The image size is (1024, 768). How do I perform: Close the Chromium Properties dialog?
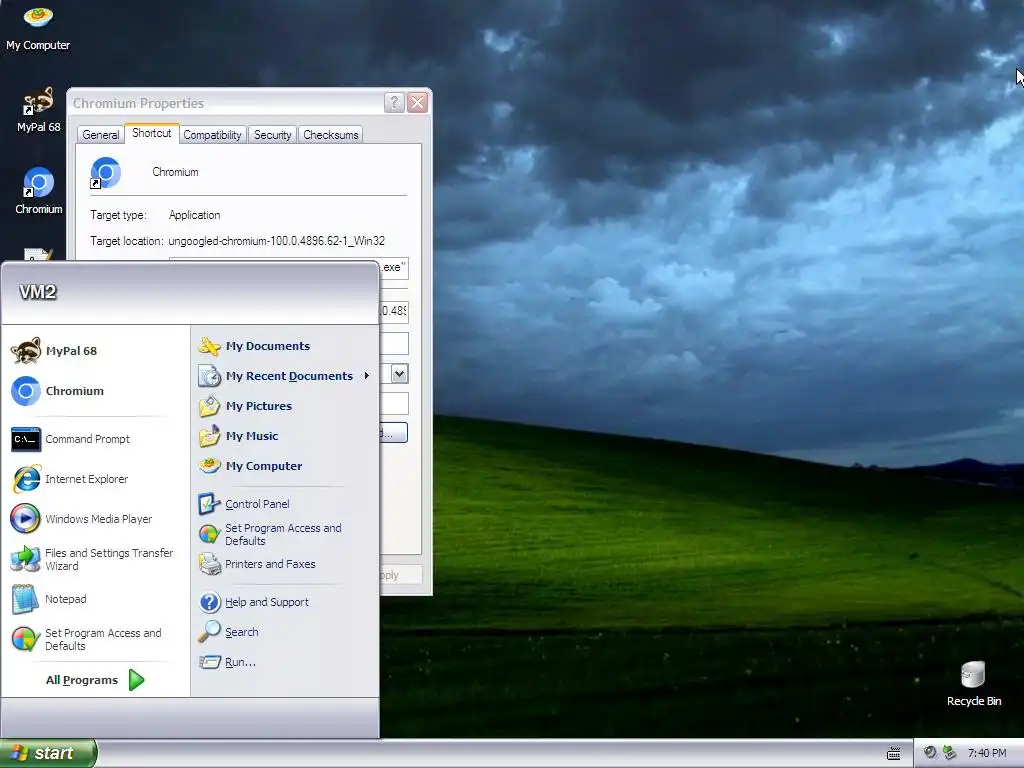tap(417, 103)
